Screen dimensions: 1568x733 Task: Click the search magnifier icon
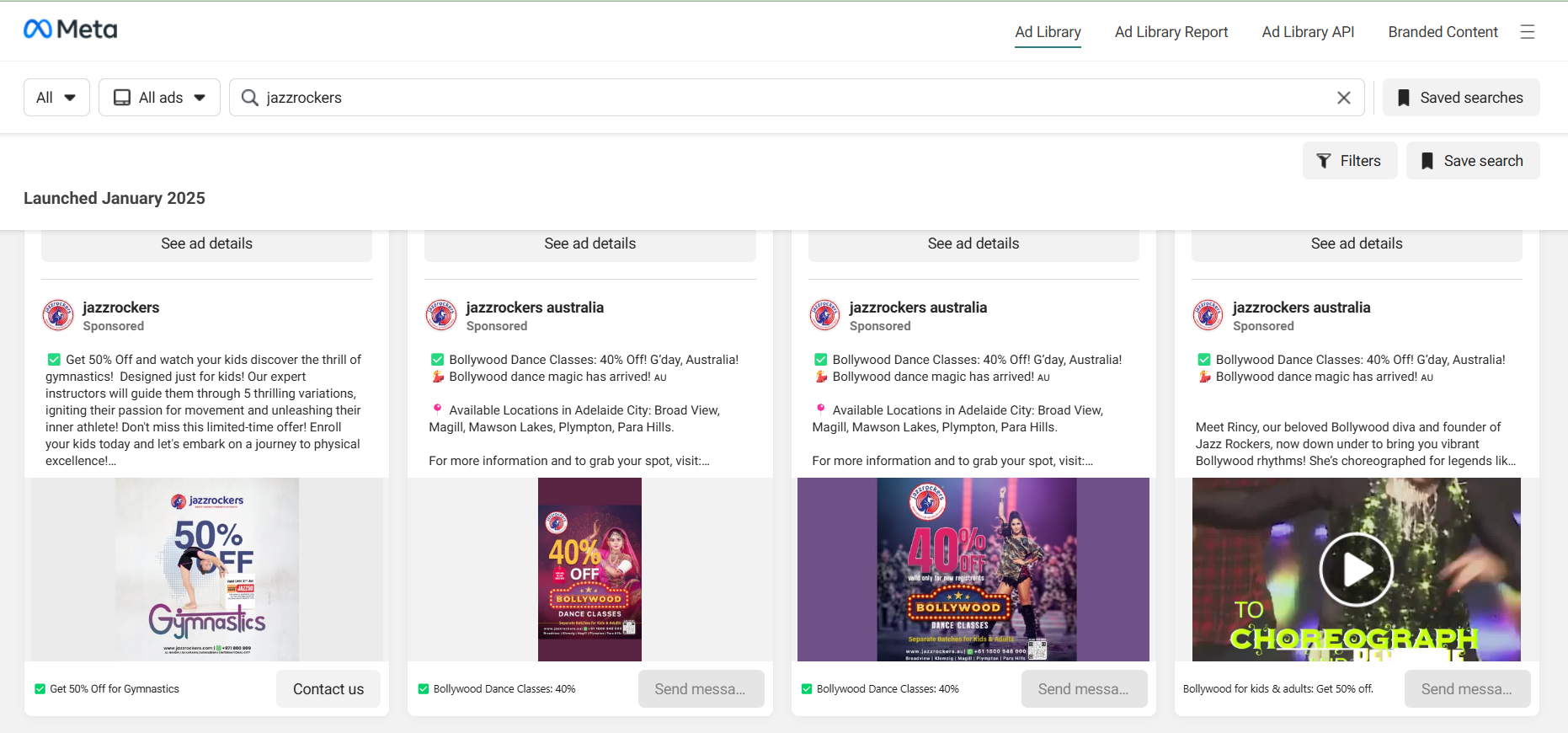tap(249, 98)
